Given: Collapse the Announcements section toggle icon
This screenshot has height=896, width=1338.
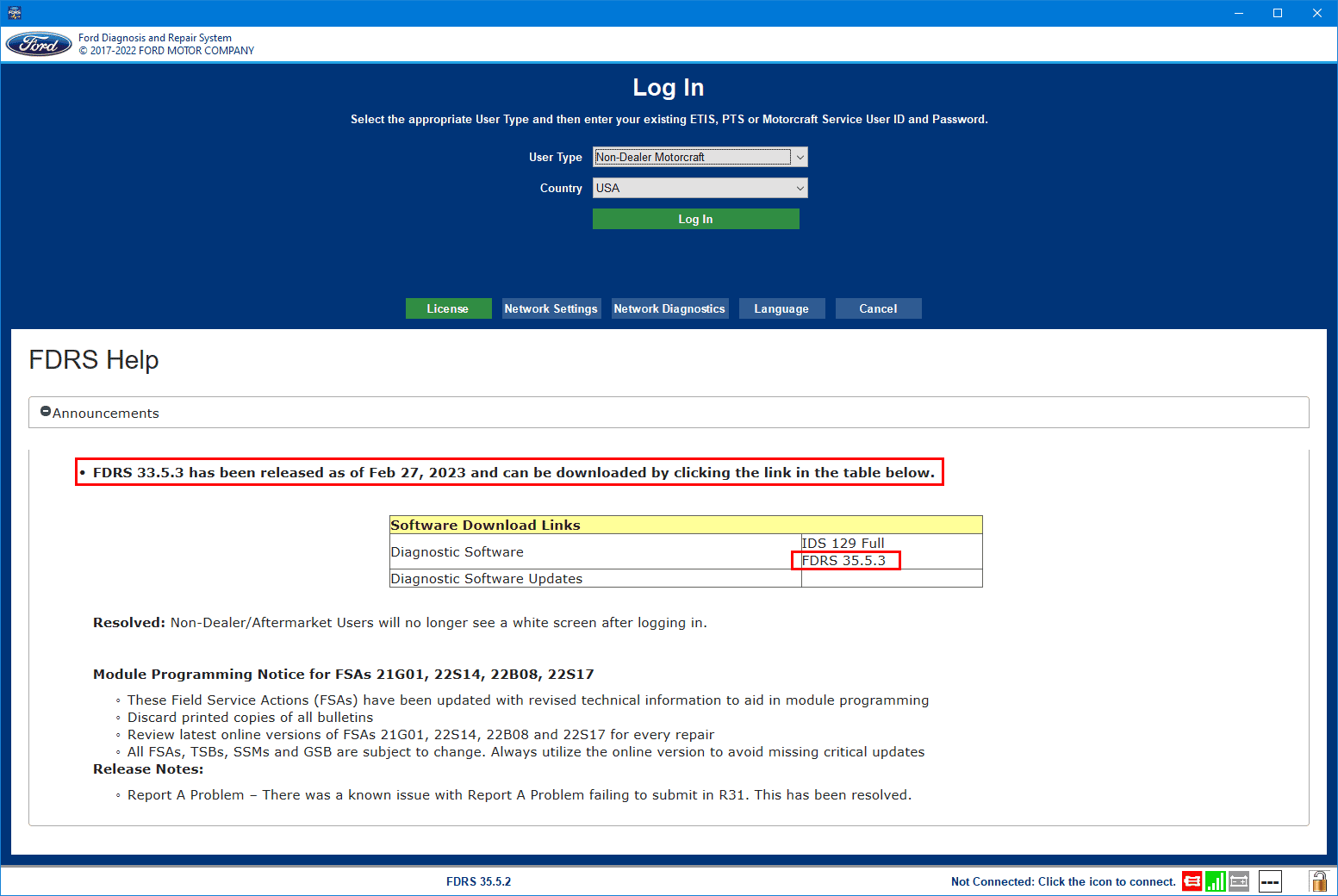Looking at the screenshot, I should click(46, 412).
